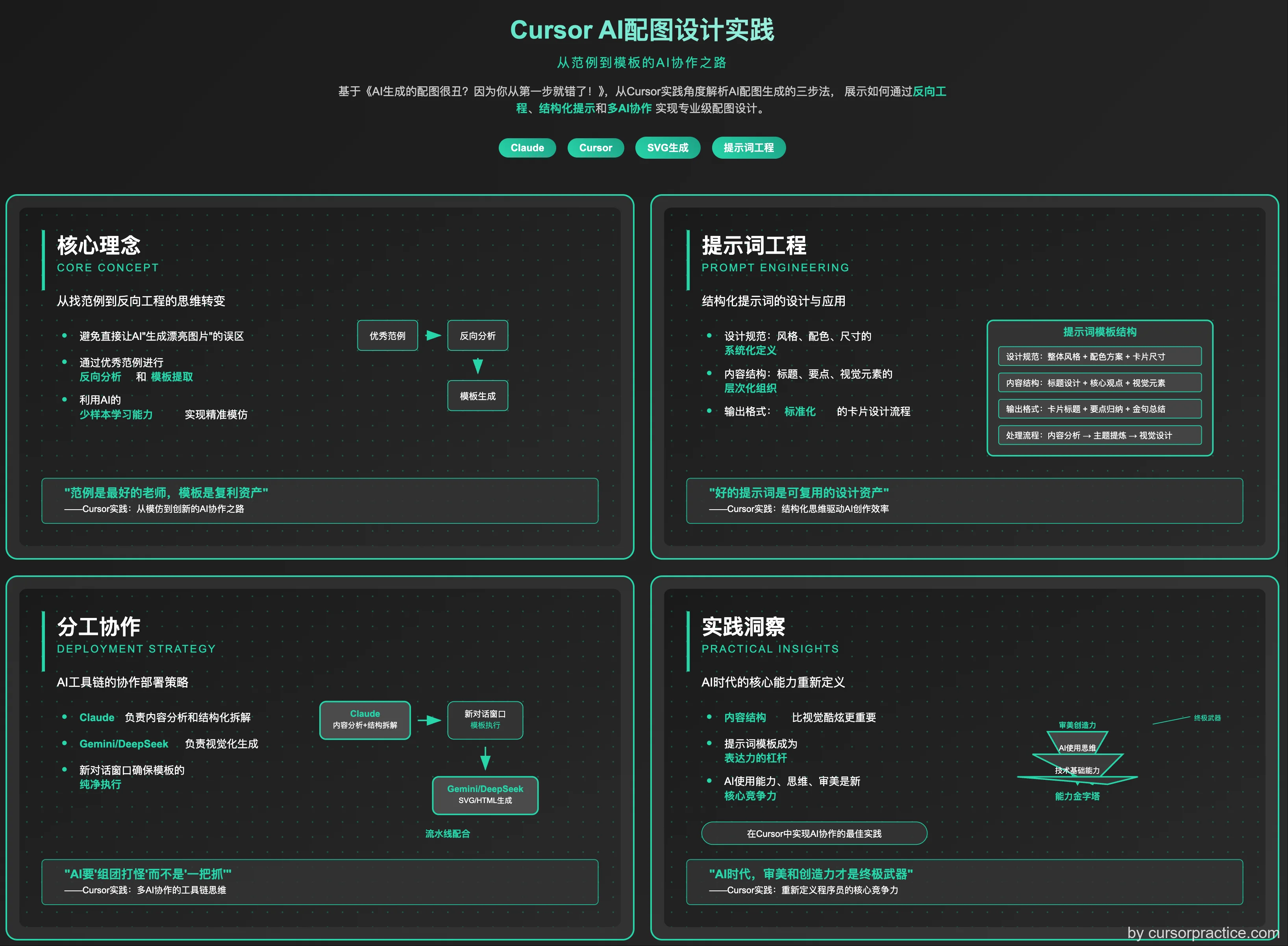This screenshot has height=946, width=1288.
Task: Click the quote 好的提示词是可复用的设计资产
Action: (x=799, y=492)
